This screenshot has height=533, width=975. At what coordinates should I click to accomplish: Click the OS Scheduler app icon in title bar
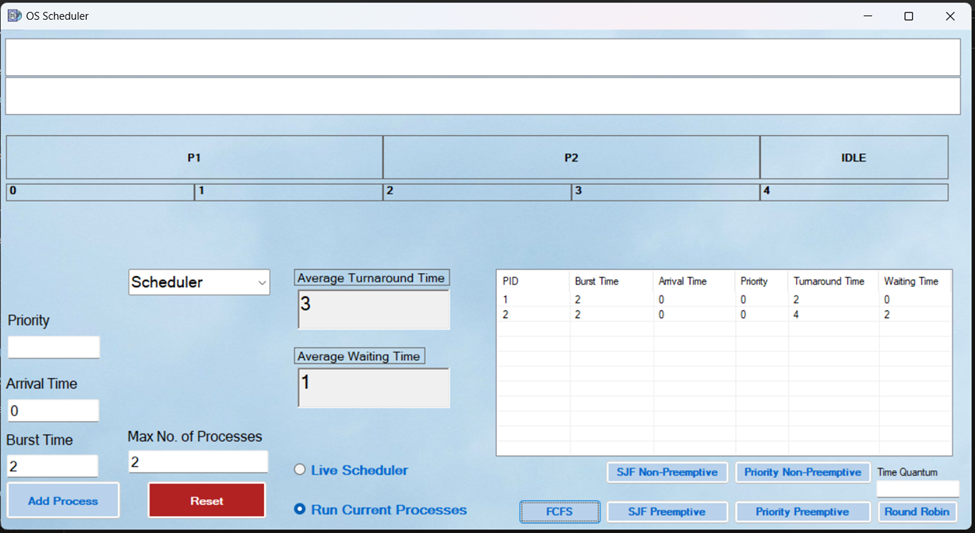[x=14, y=16]
